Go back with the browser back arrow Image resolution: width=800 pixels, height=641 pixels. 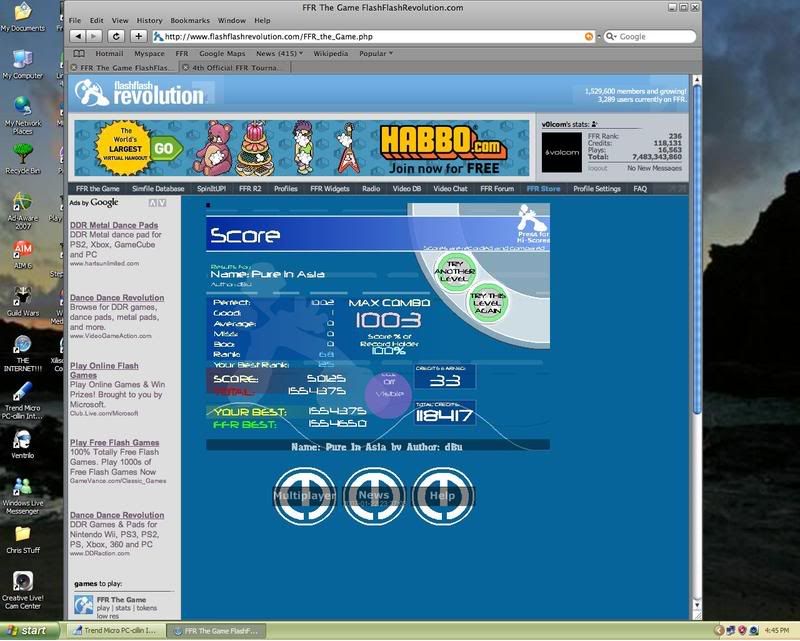78,36
